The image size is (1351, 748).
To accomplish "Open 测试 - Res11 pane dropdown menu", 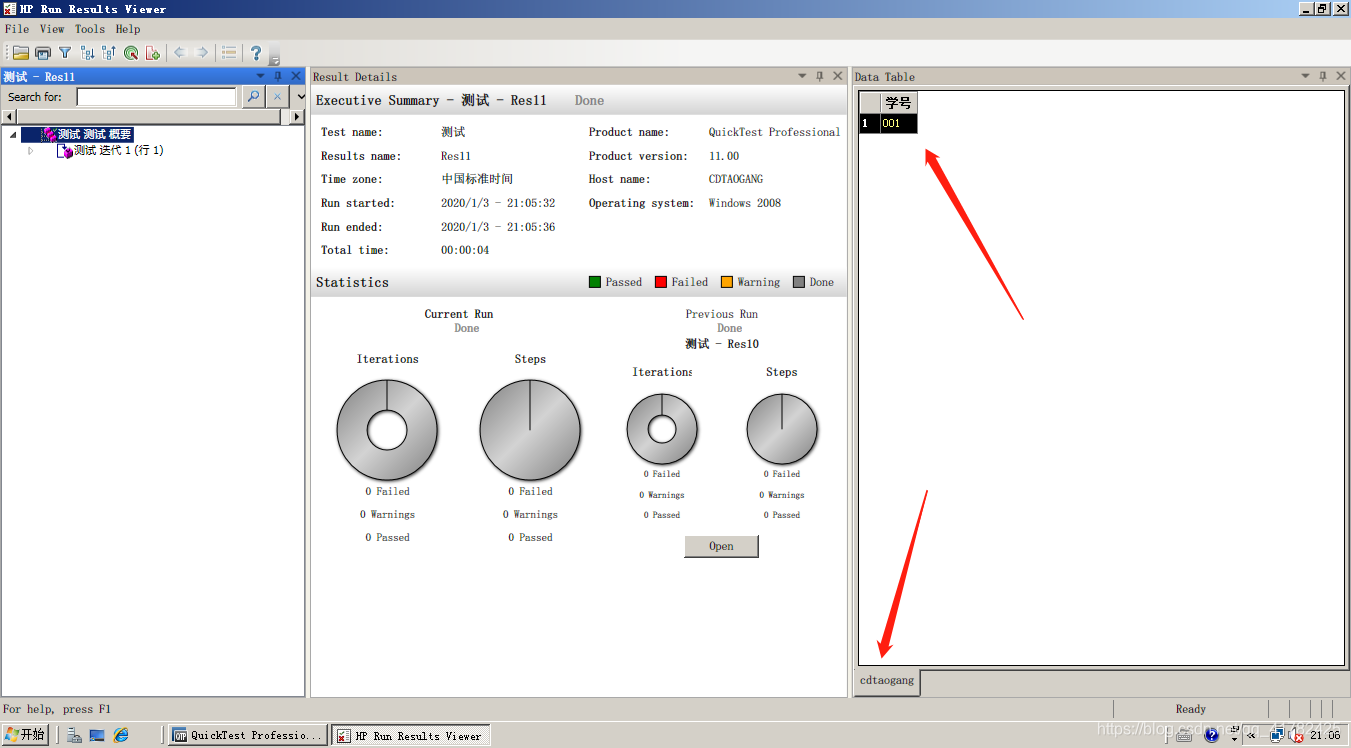I will point(261,76).
